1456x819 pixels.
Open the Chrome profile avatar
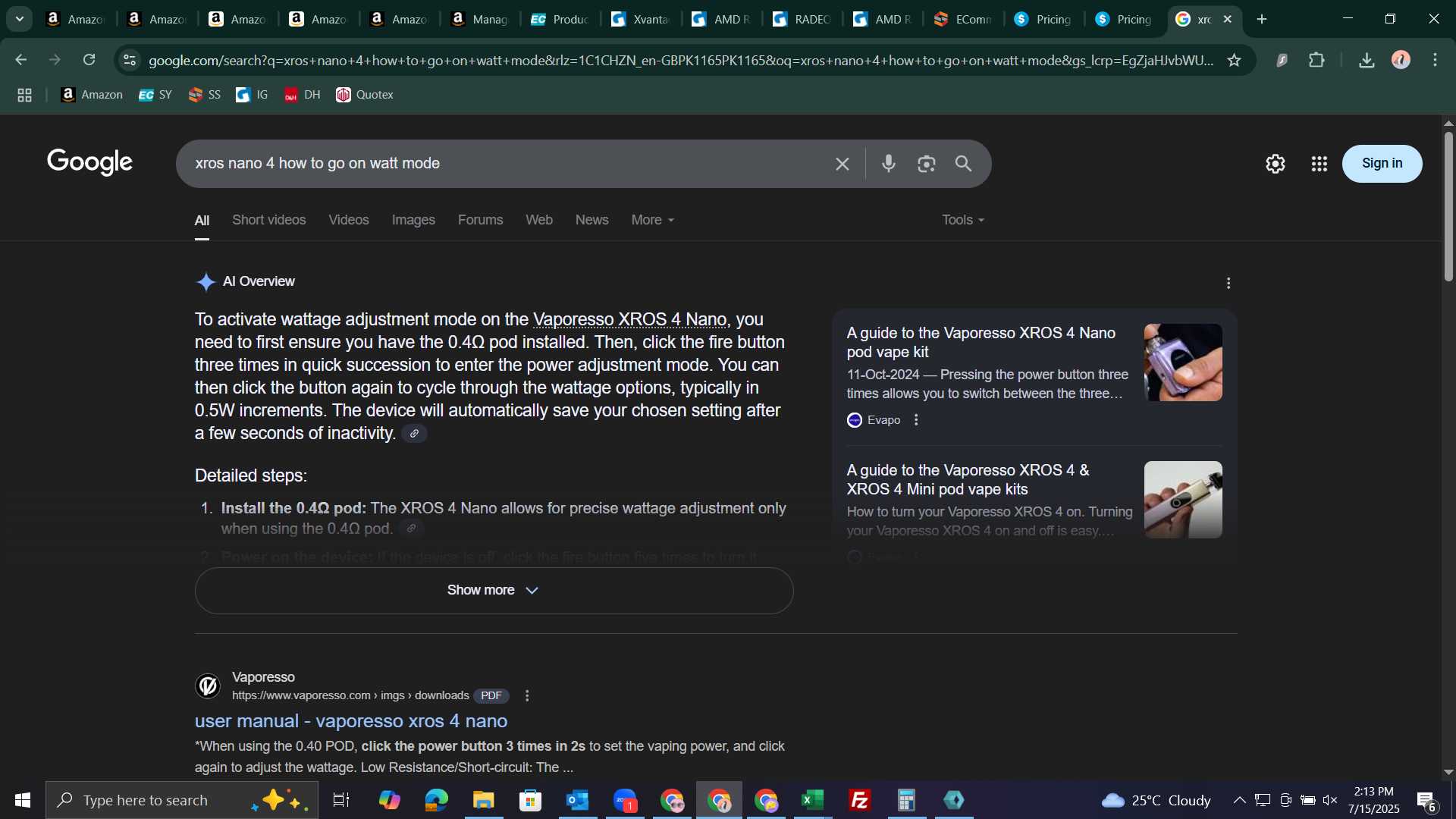tap(1401, 60)
